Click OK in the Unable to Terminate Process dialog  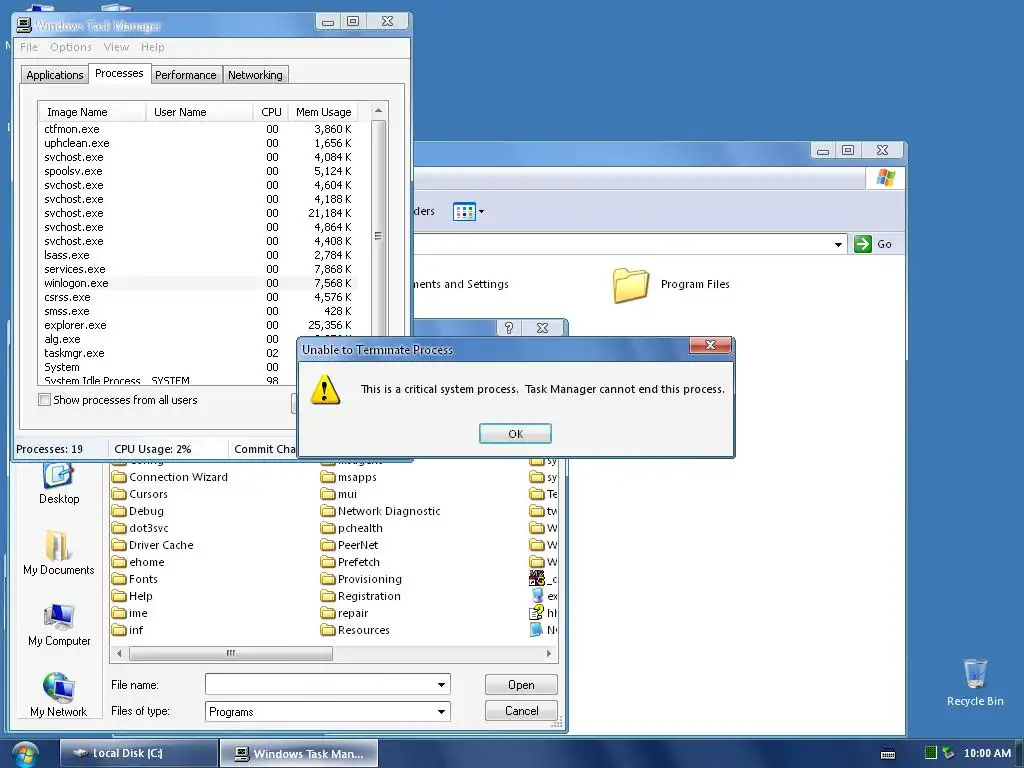tap(515, 434)
